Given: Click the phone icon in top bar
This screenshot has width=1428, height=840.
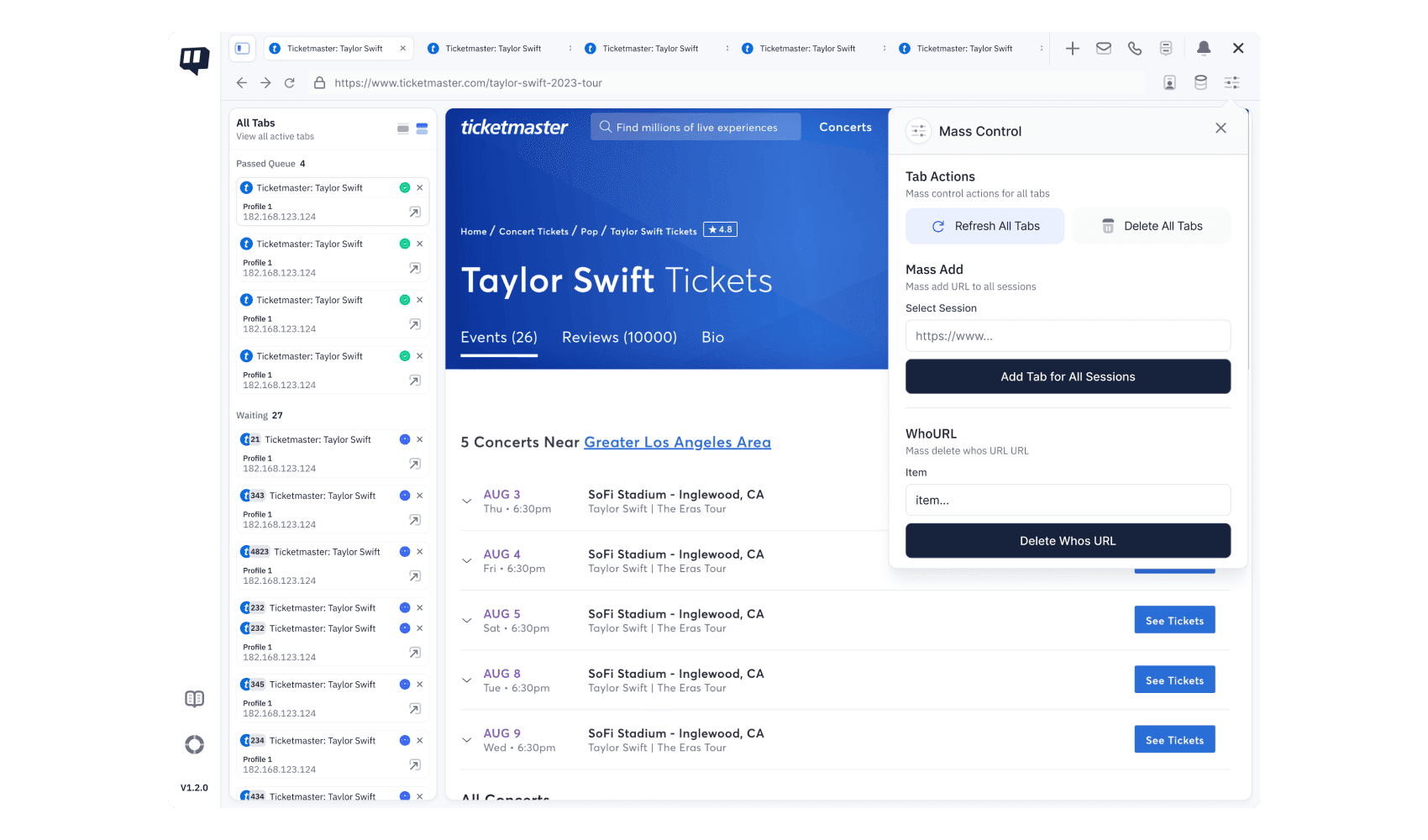Looking at the screenshot, I should (x=1135, y=49).
